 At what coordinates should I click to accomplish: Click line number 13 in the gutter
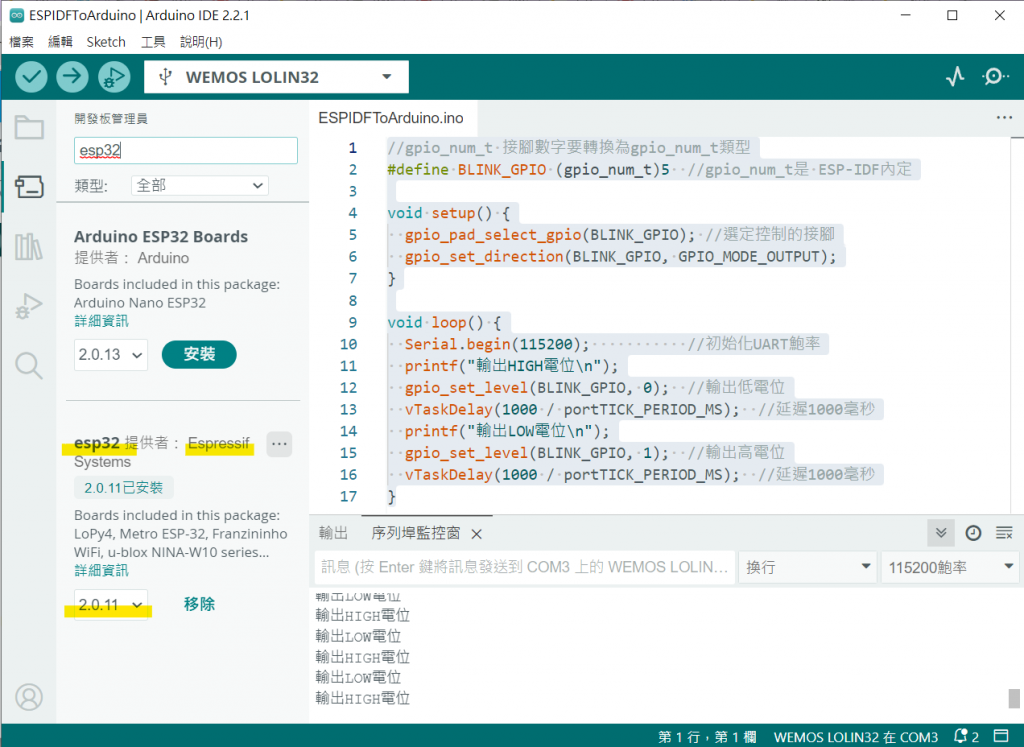click(349, 409)
